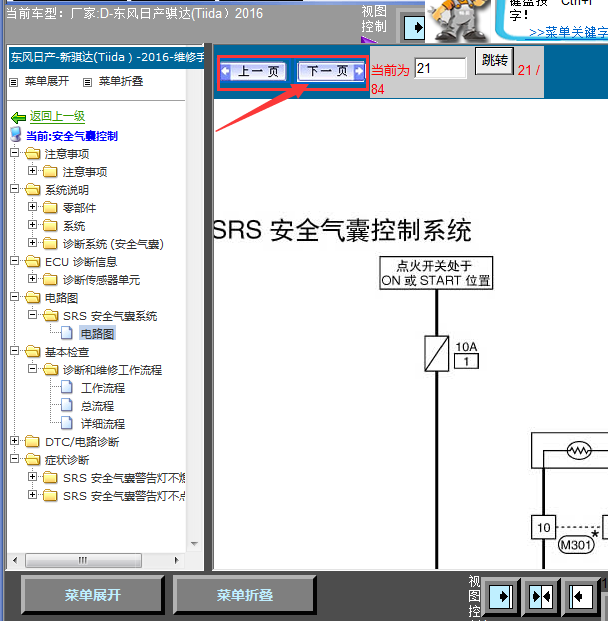Click the list icon beside top 菜单展开
This screenshot has width=608, height=621.
click(x=14, y=82)
